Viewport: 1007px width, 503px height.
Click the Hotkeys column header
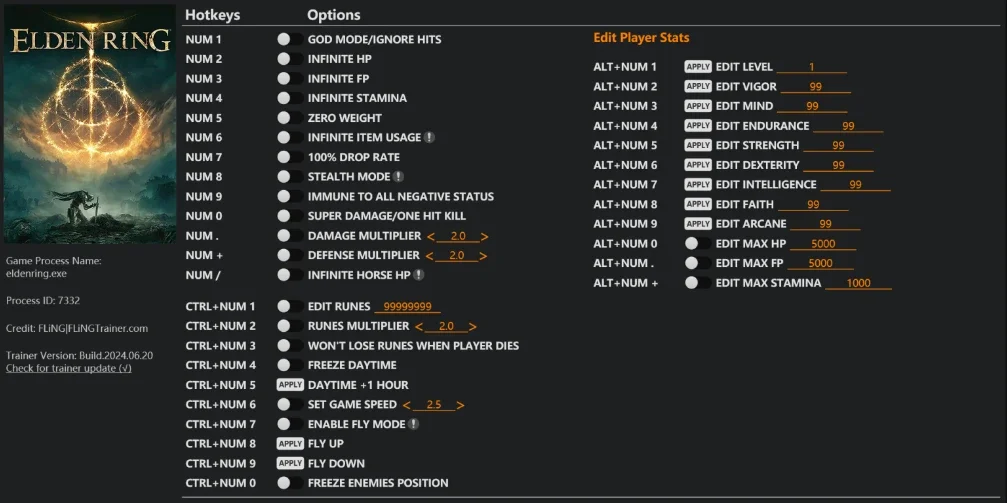click(x=213, y=15)
